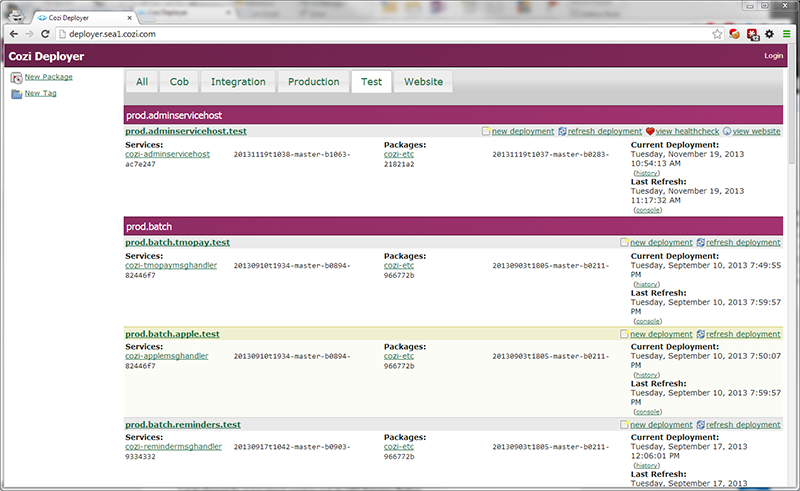This screenshot has height=491, width=800.
Task: Click the globe view website icon
Action: [727, 131]
